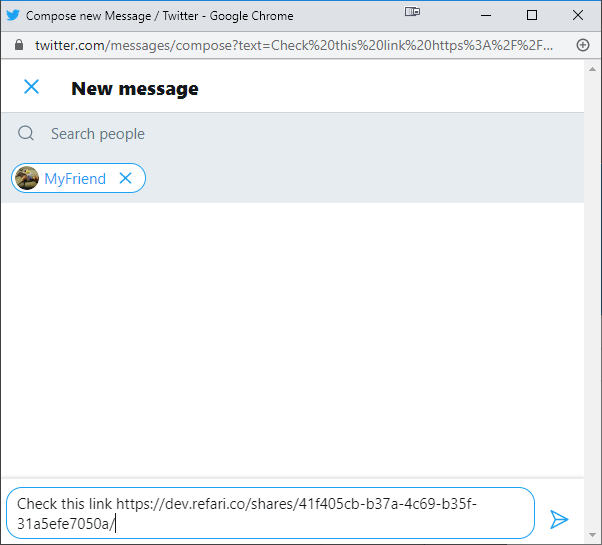Minimize the Chrome window
Viewport: 602px width, 545px height.
click(x=486, y=15)
